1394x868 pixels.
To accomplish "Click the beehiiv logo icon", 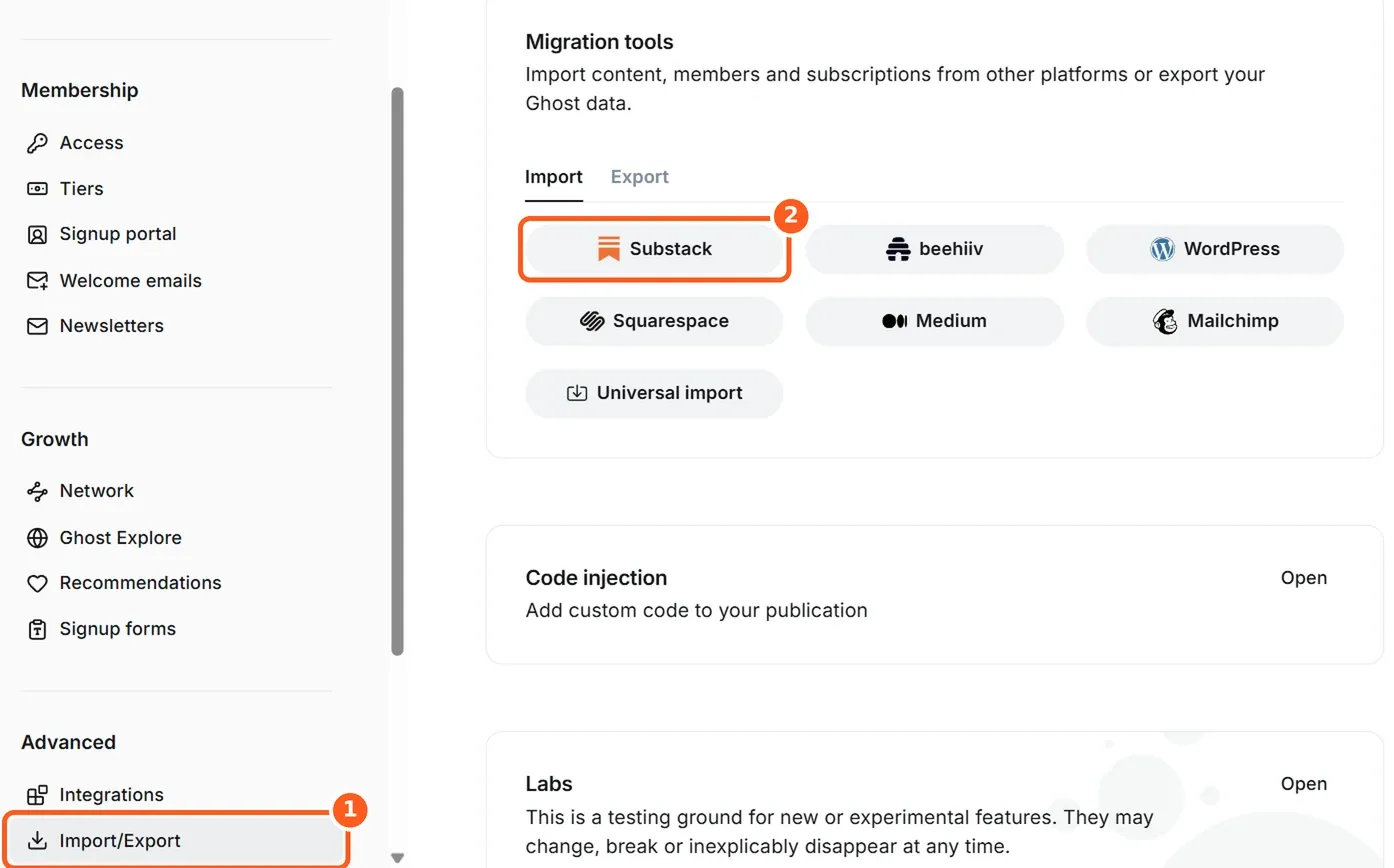I will coord(898,249).
